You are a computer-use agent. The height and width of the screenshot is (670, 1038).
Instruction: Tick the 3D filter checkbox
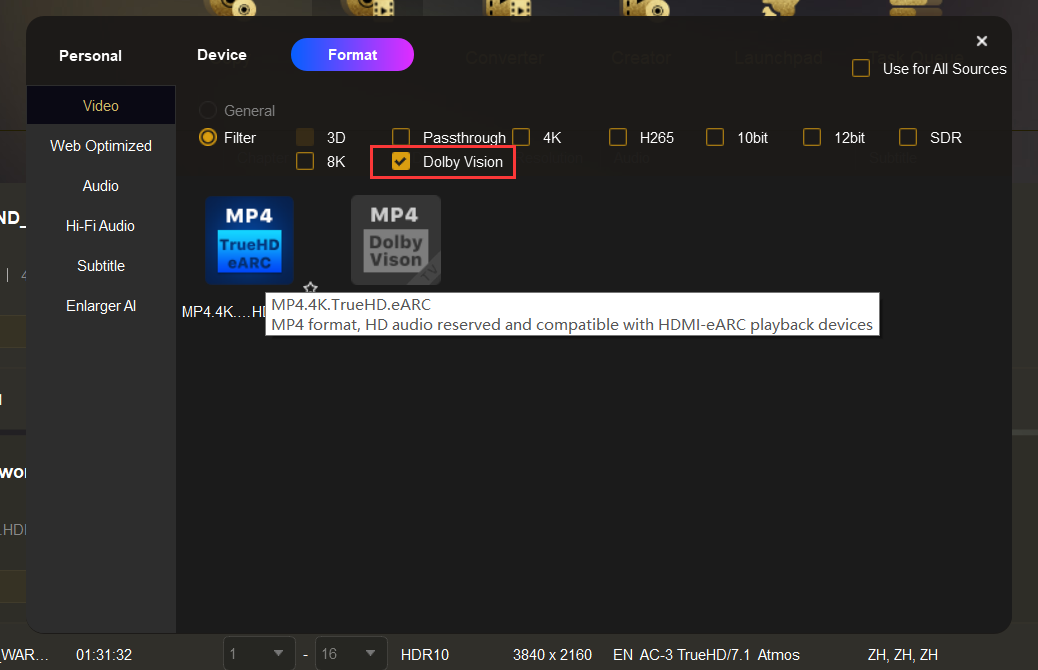point(305,137)
